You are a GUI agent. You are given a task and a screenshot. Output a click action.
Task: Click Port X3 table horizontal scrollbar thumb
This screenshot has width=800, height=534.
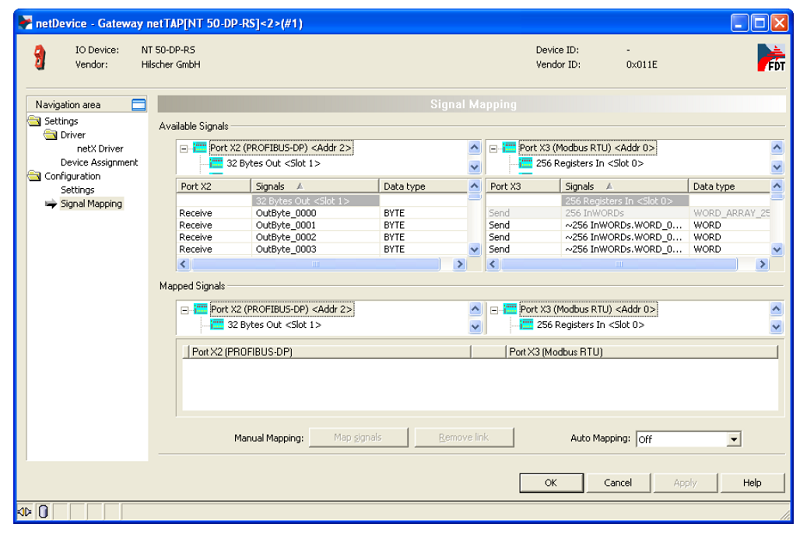[619, 264]
